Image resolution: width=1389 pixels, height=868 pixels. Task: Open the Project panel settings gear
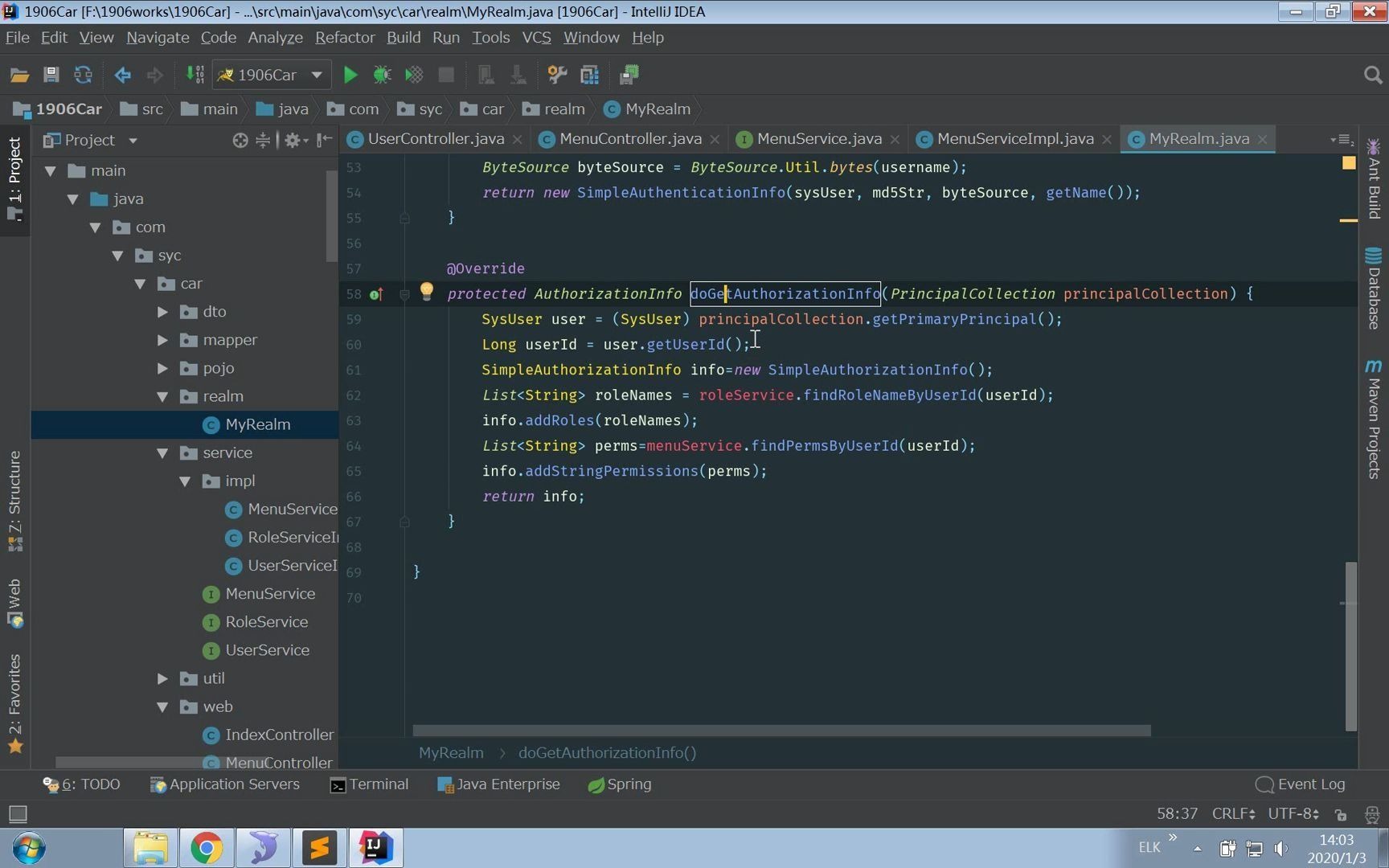[x=293, y=140]
